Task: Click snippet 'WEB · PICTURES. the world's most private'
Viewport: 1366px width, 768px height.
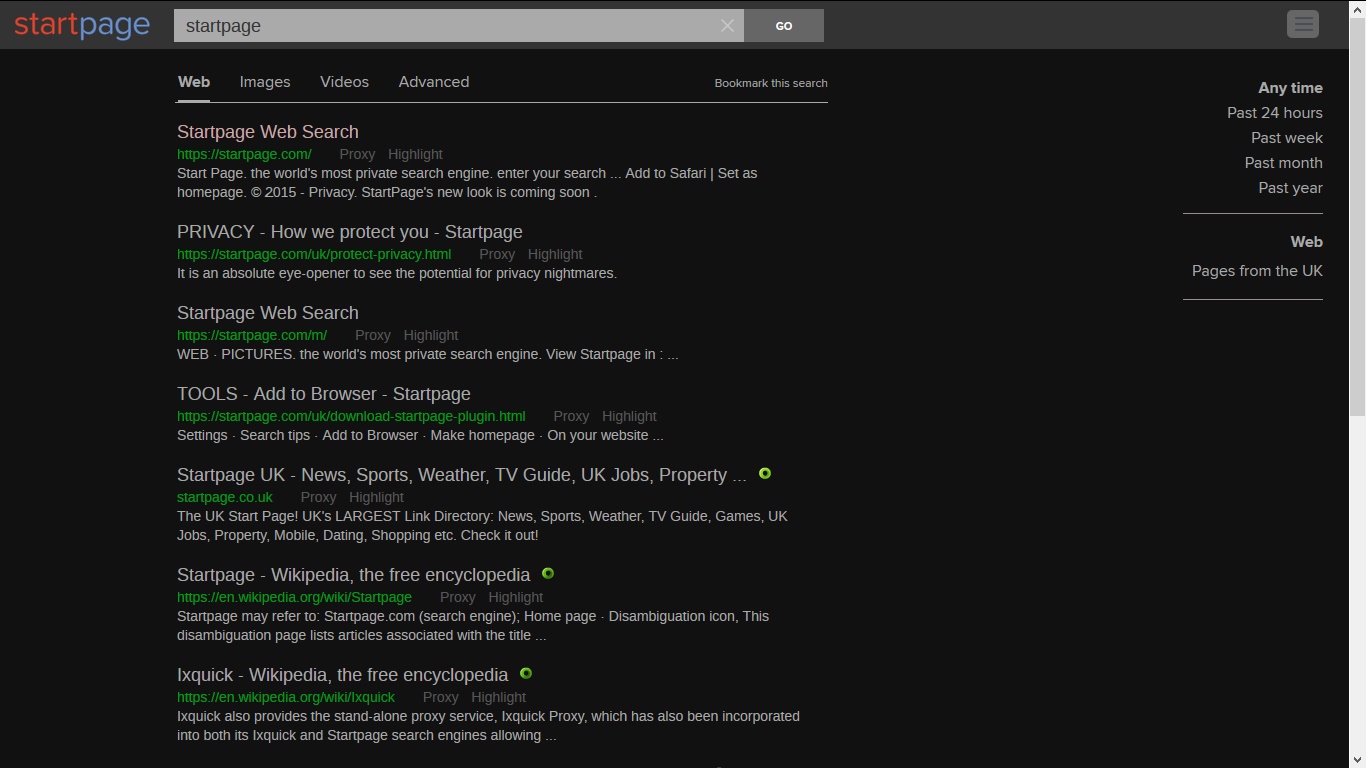Action: click(427, 354)
